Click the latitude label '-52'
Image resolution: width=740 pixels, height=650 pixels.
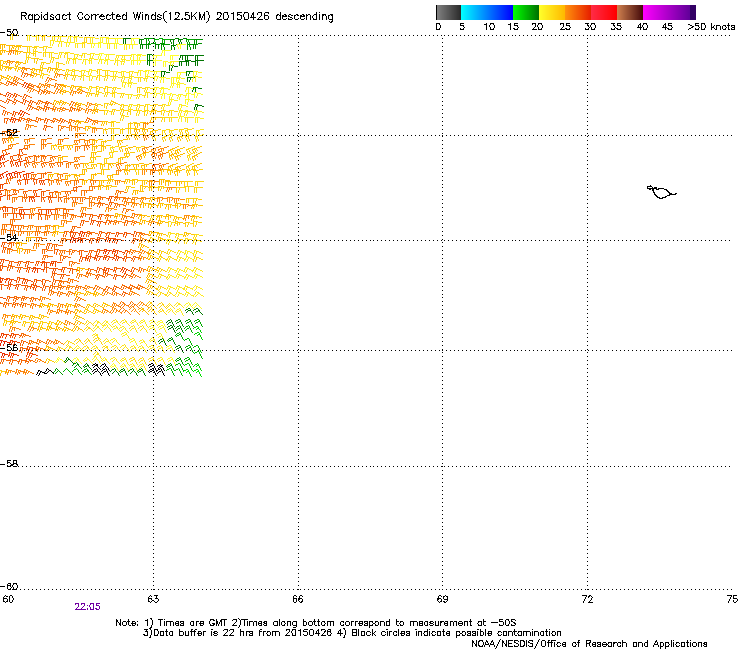9,133
